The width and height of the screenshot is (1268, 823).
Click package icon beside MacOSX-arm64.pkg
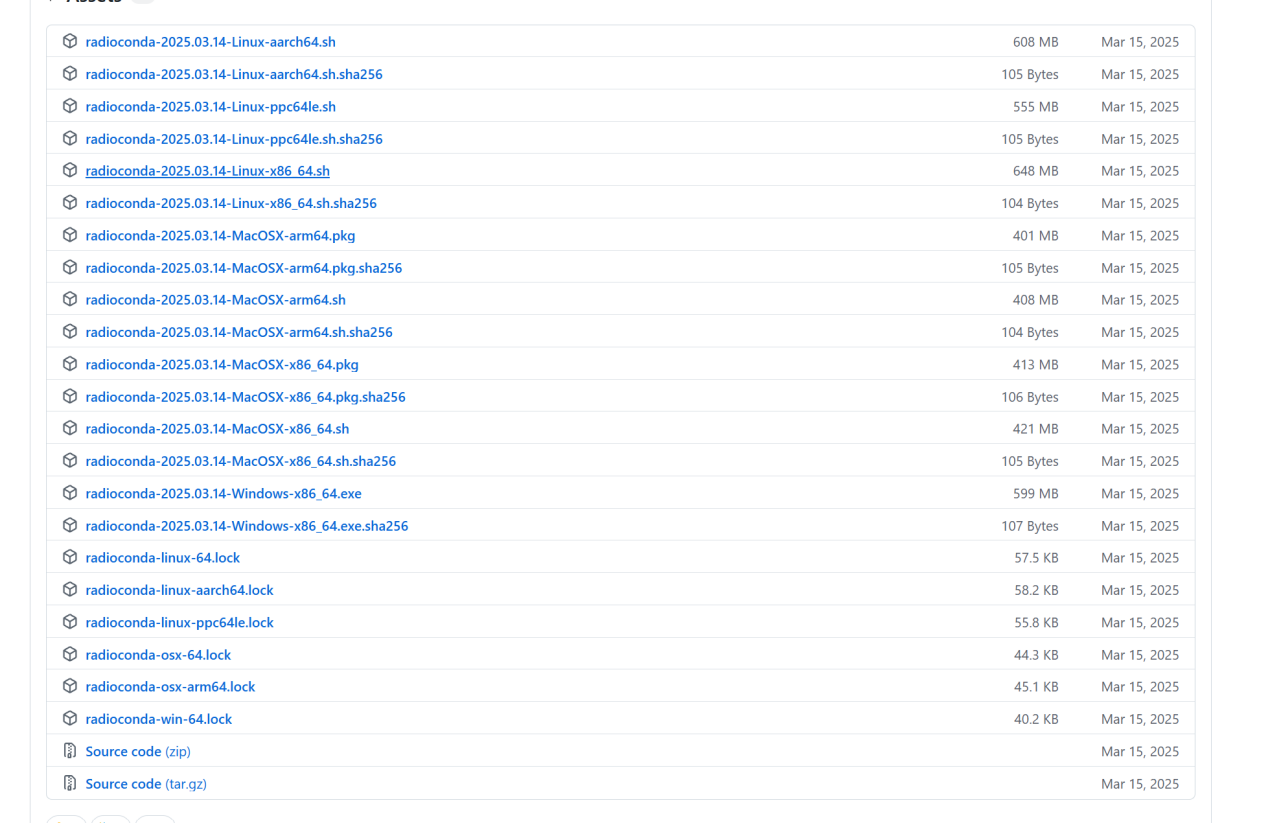click(70, 235)
